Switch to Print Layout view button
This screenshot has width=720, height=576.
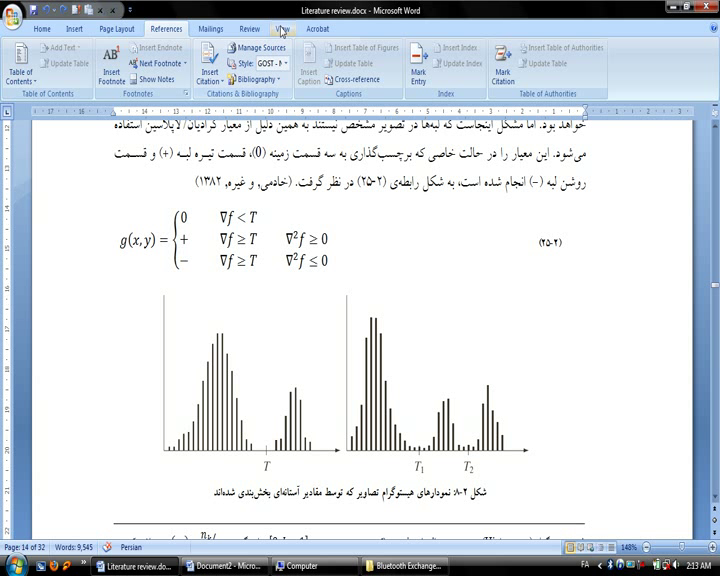click(571, 548)
